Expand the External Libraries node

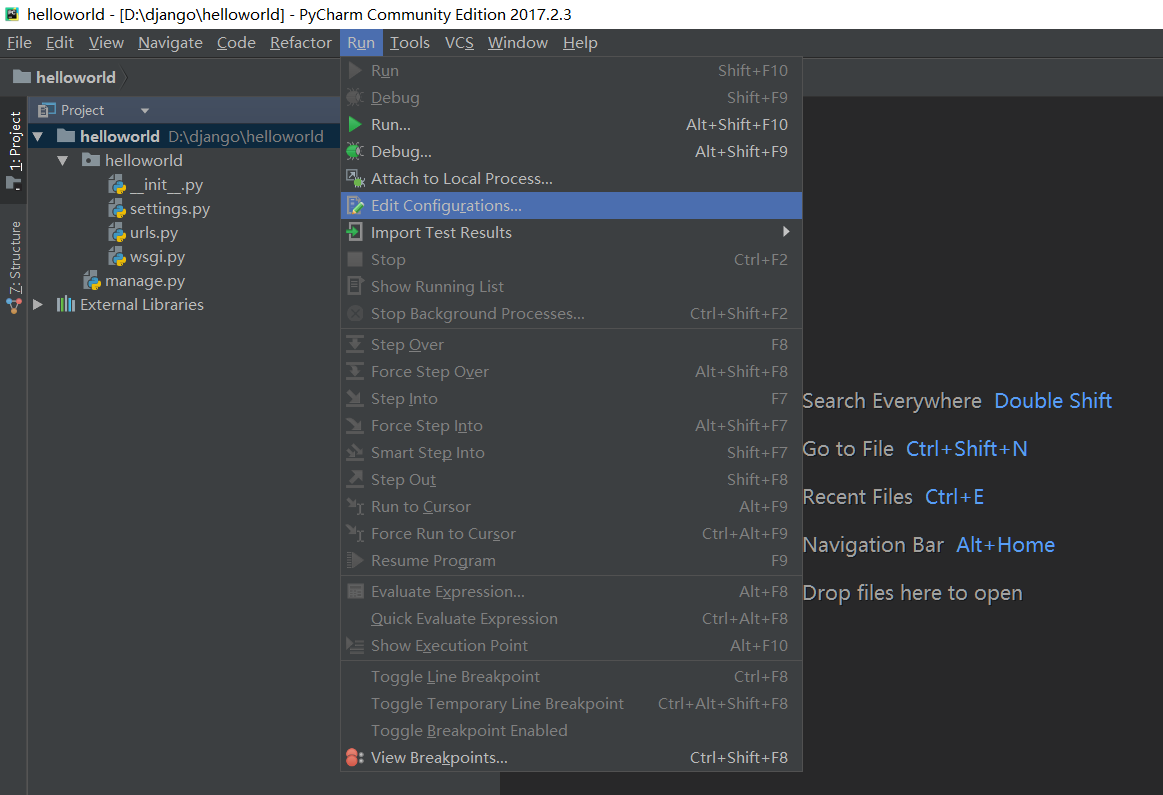(38, 305)
